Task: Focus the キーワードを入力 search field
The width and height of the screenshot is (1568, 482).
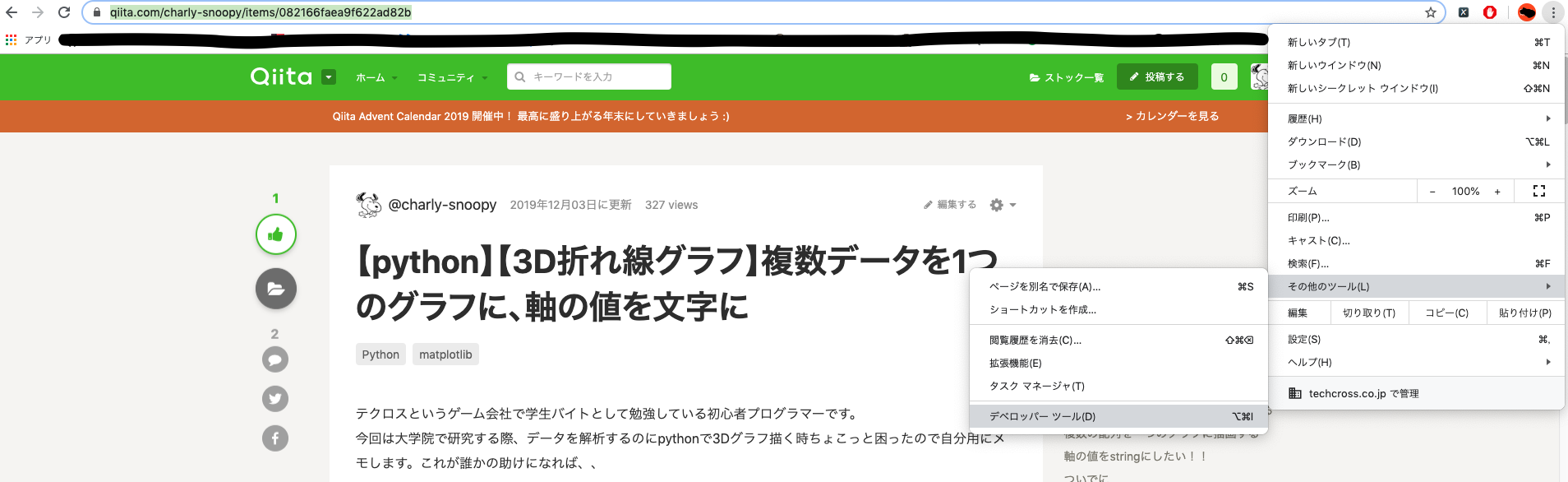Action: (x=589, y=76)
